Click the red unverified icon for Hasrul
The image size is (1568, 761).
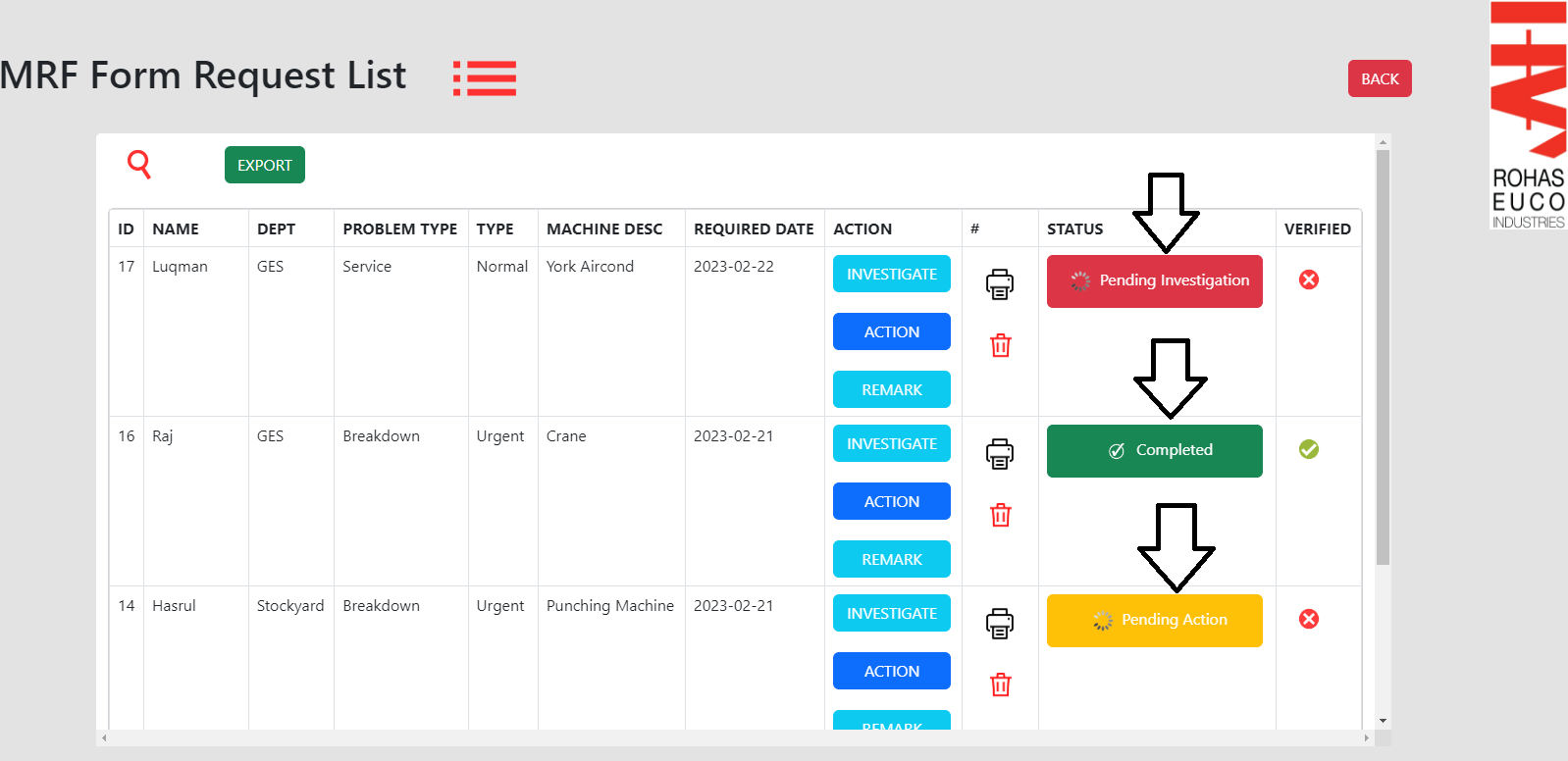pos(1309,619)
